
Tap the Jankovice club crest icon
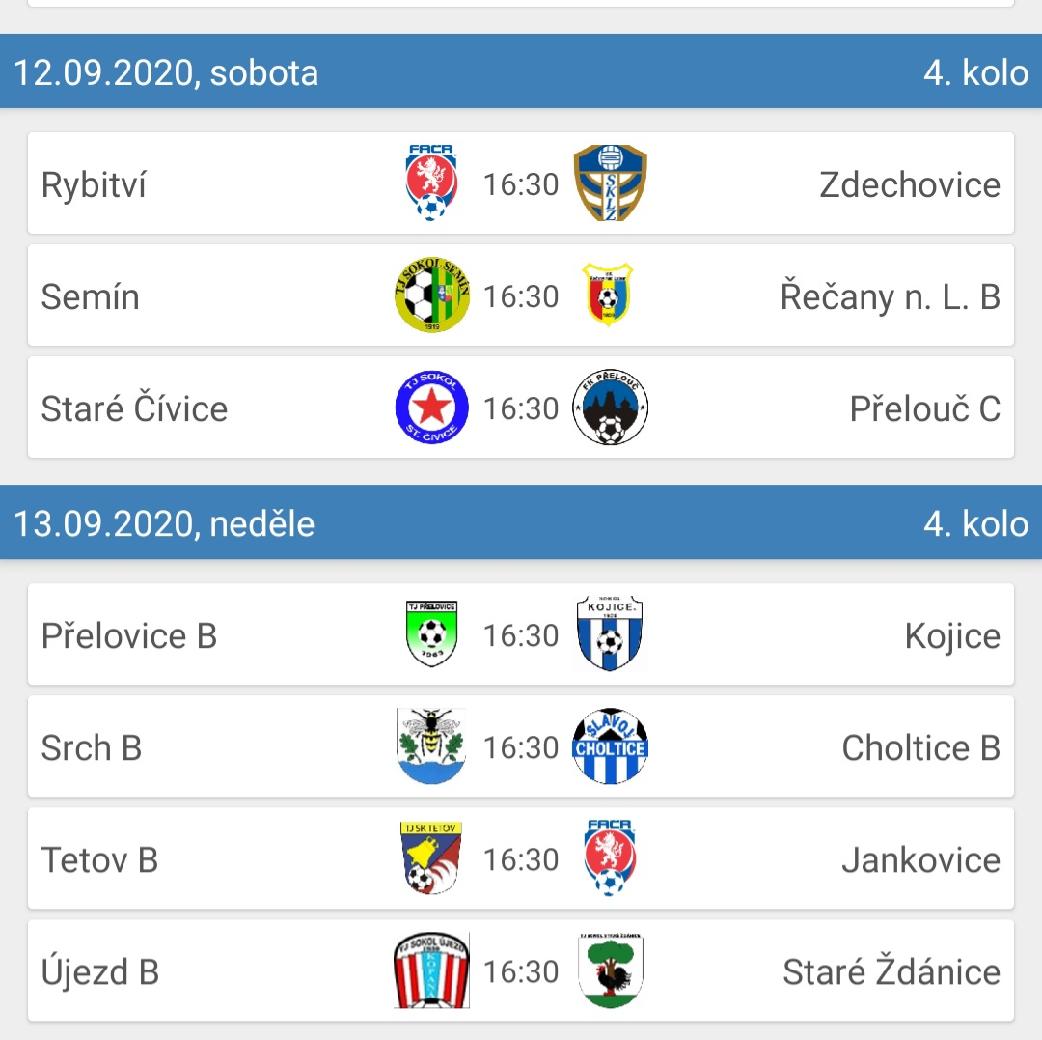tap(610, 858)
